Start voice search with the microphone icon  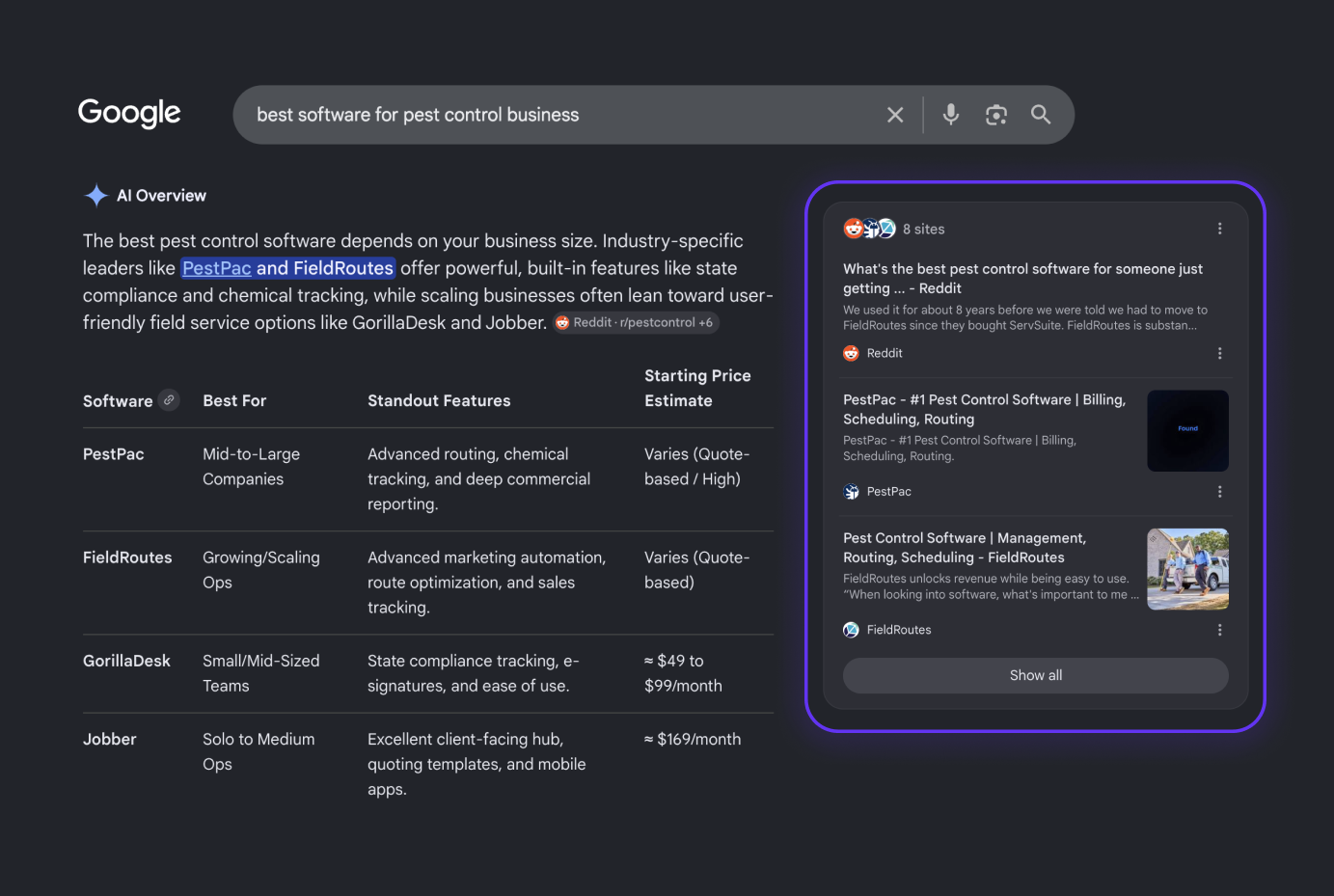[951, 115]
